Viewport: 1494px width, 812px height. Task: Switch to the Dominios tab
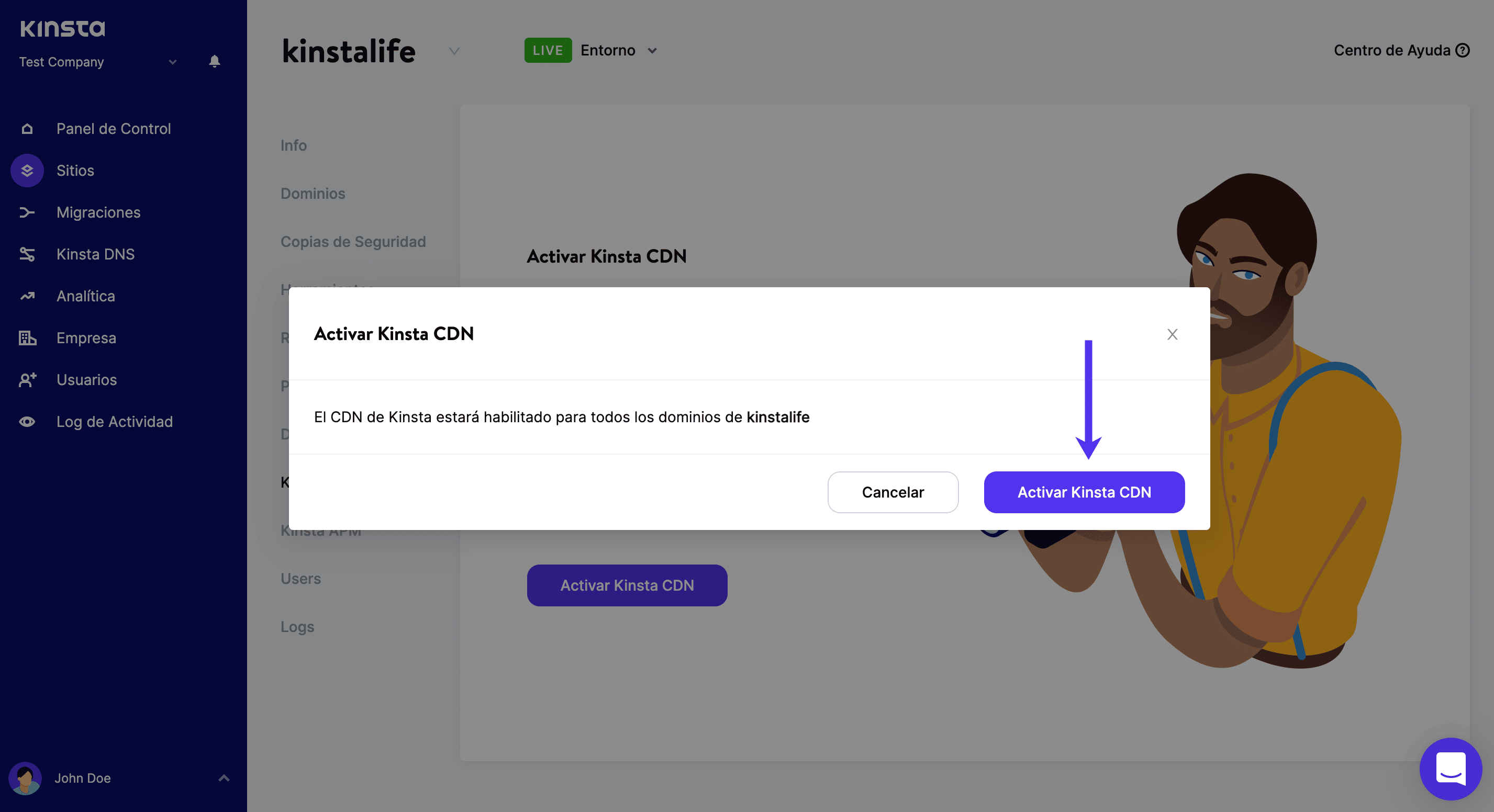[313, 193]
